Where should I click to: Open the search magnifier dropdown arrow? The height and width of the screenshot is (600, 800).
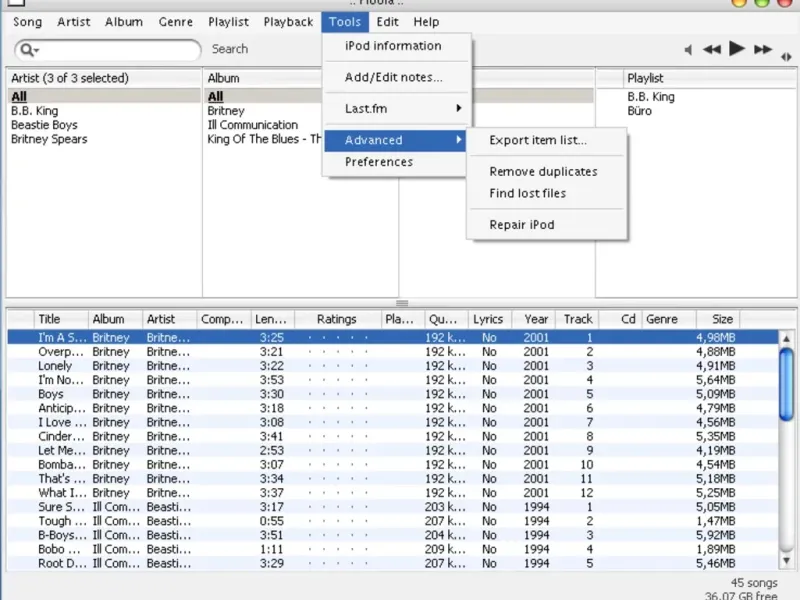tap(35, 51)
